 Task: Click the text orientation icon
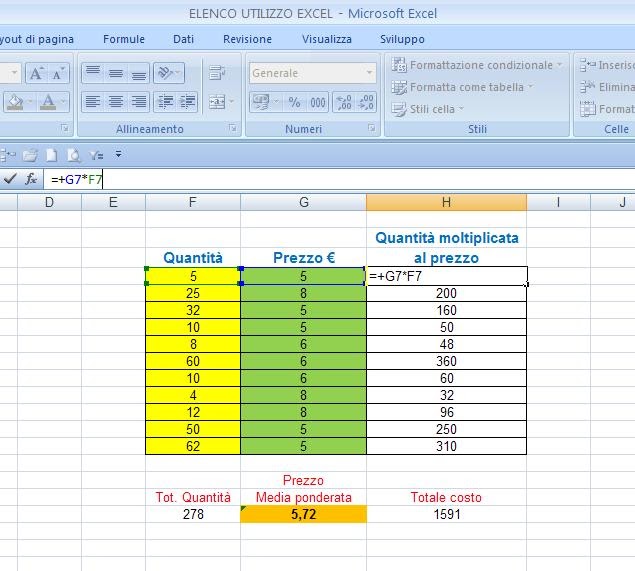pos(165,73)
